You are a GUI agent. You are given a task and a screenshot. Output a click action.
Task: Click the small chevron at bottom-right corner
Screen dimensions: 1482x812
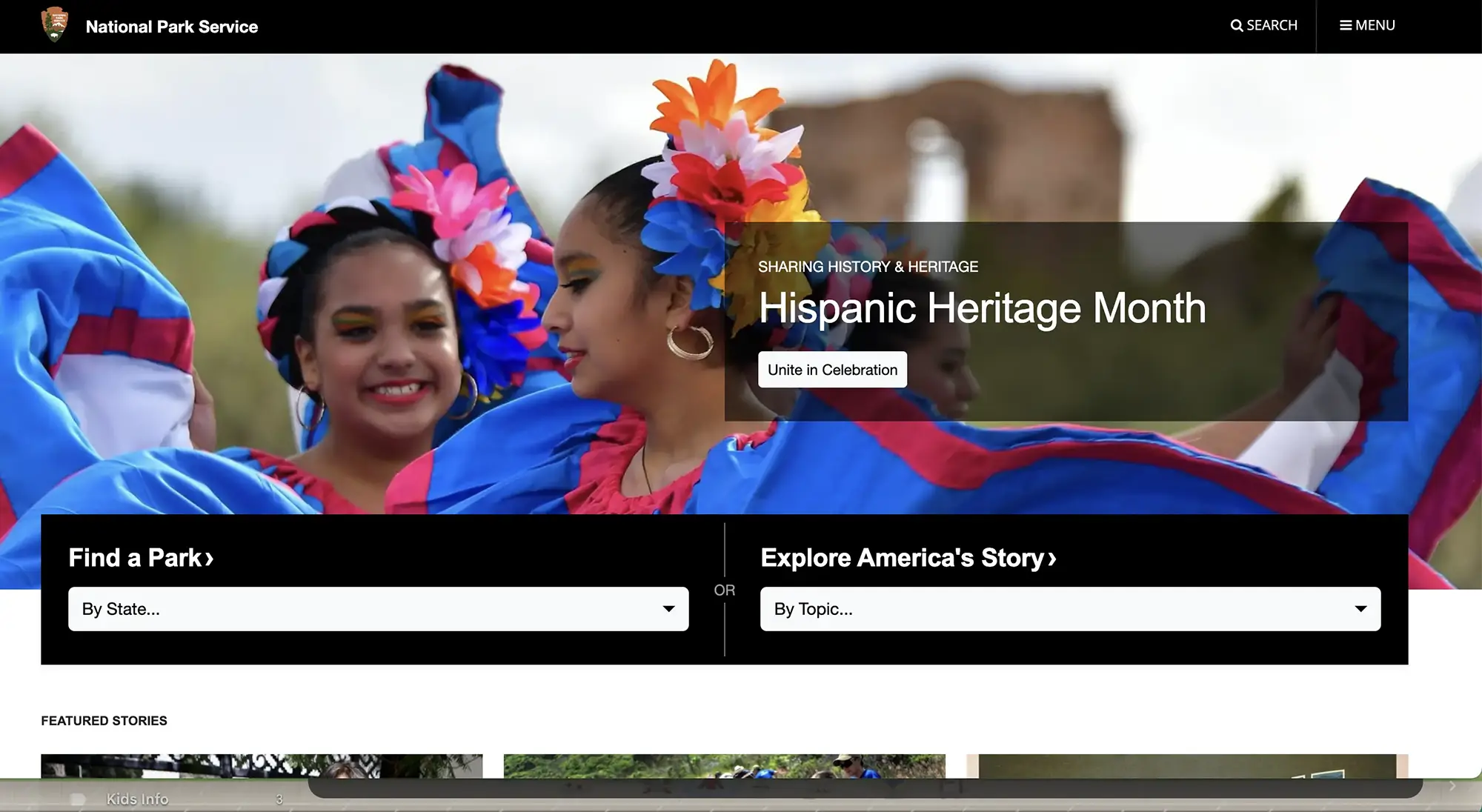(x=1452, y=786)
